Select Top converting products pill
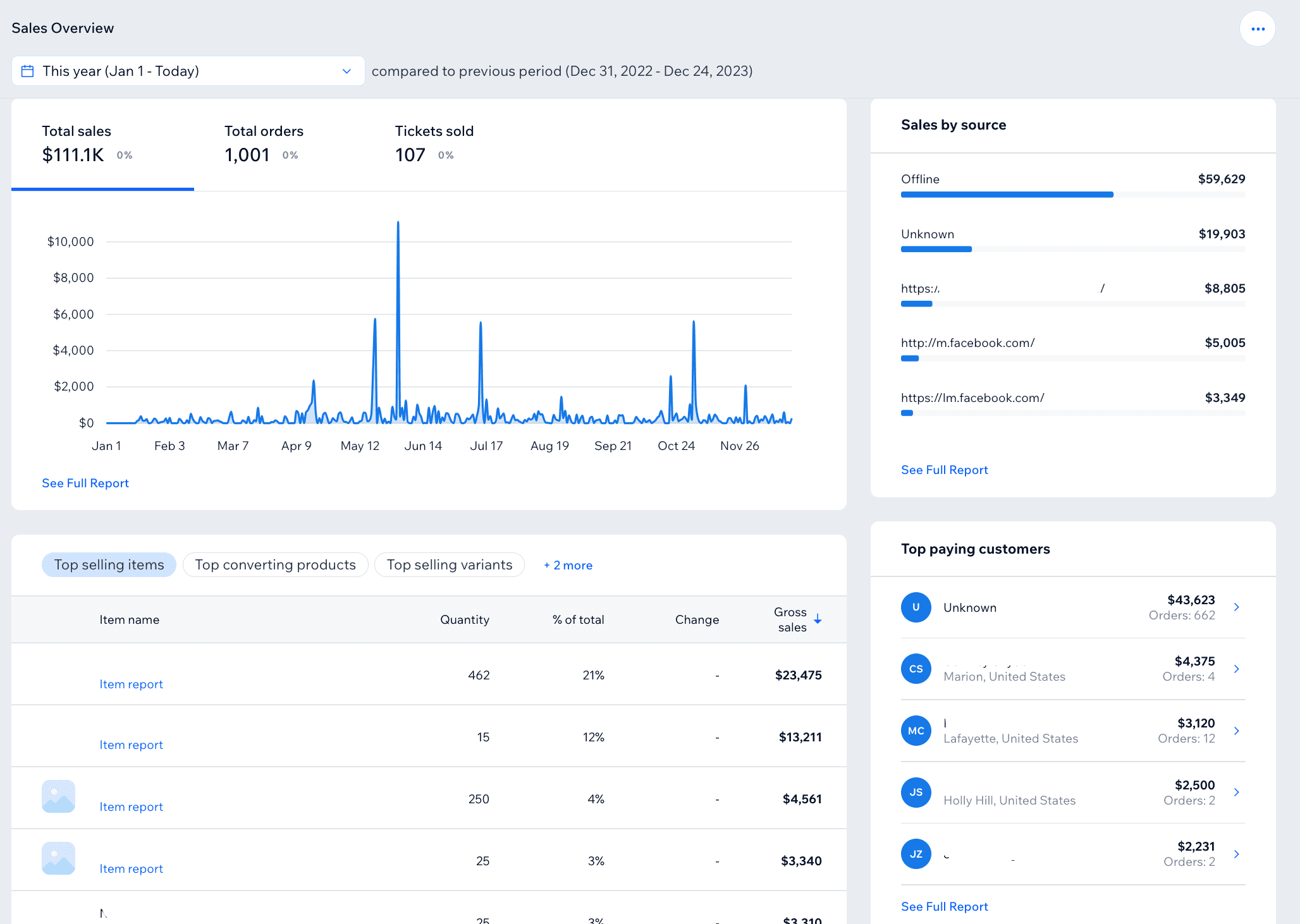Image resolution: width=1300 pixels, height=924 pixels. coord(275,565)
